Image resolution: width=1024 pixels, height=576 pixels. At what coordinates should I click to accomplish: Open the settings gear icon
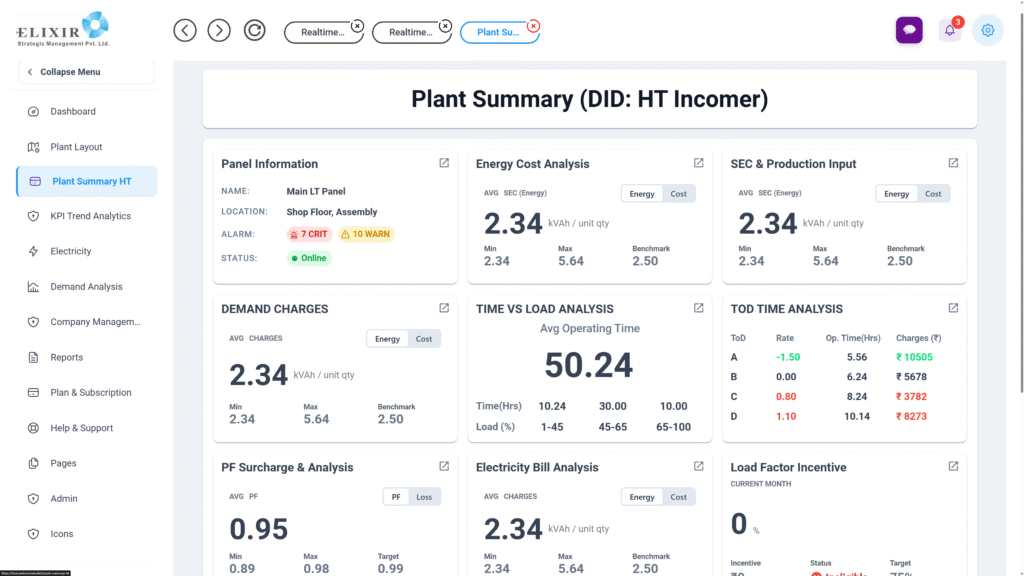click(987, 30)
